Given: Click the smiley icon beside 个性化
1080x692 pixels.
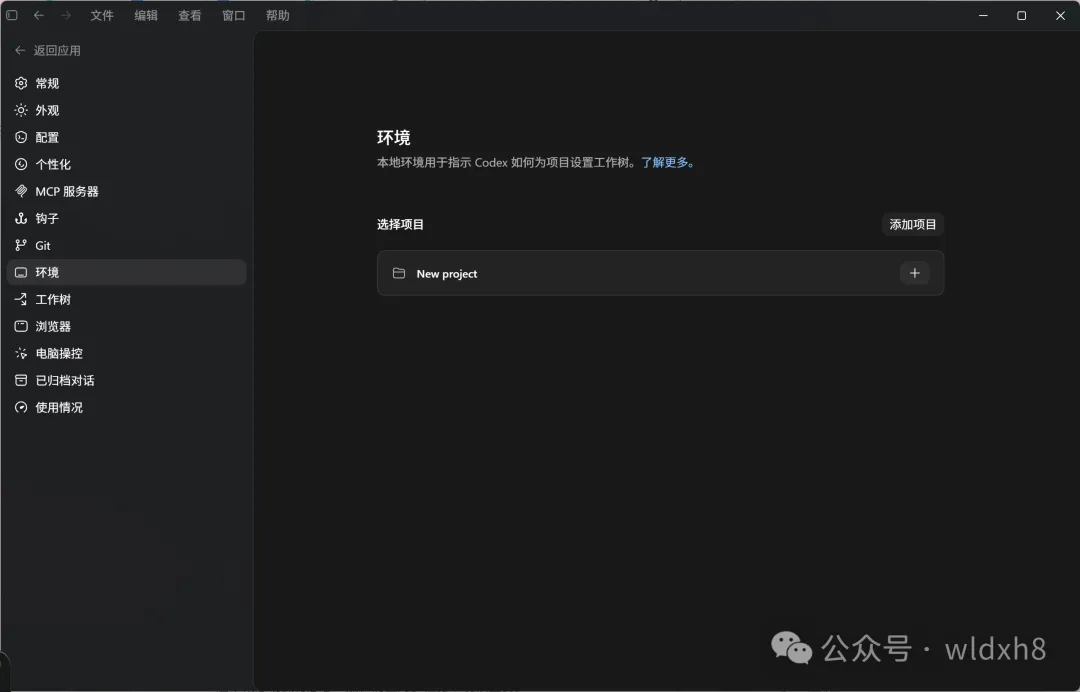Looking at the screenshot, I should tap(21, 164).
